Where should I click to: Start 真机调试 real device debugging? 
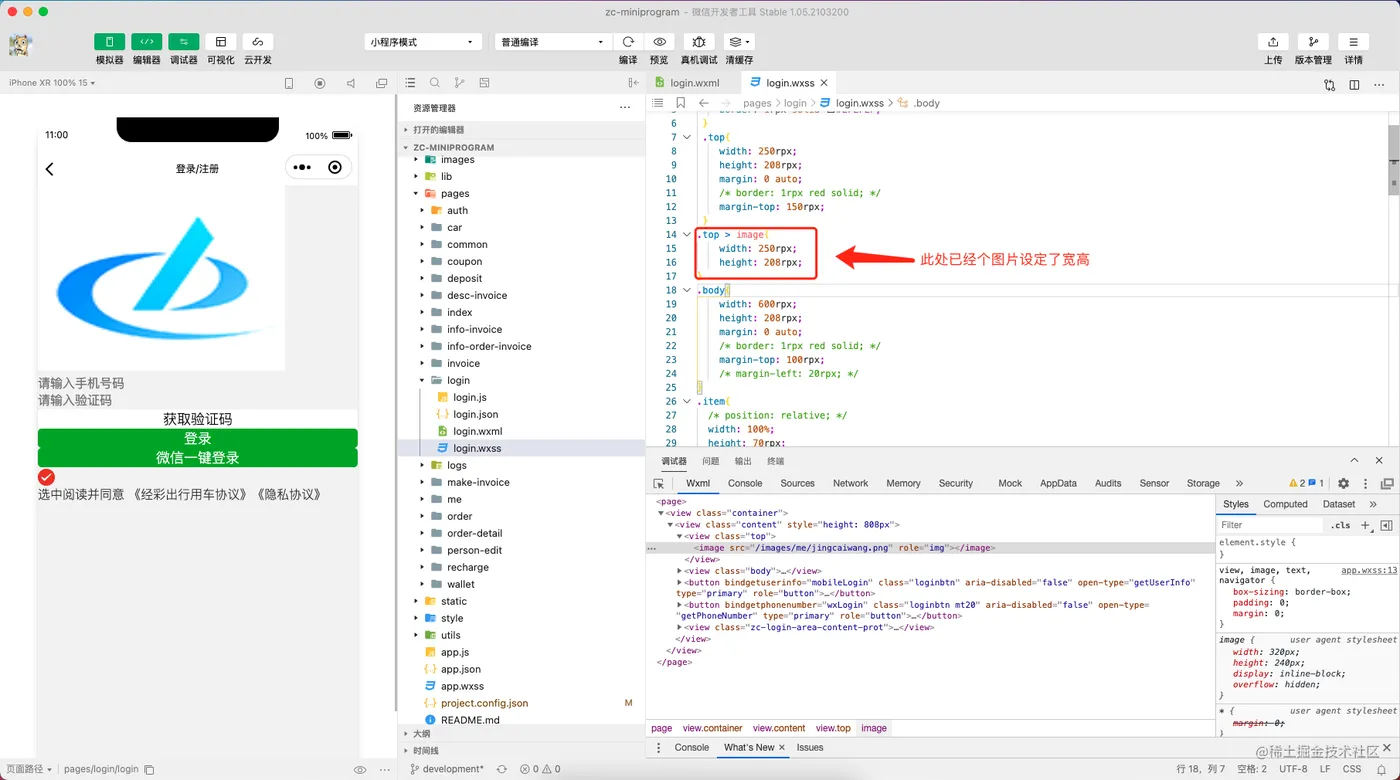[699, 42]
